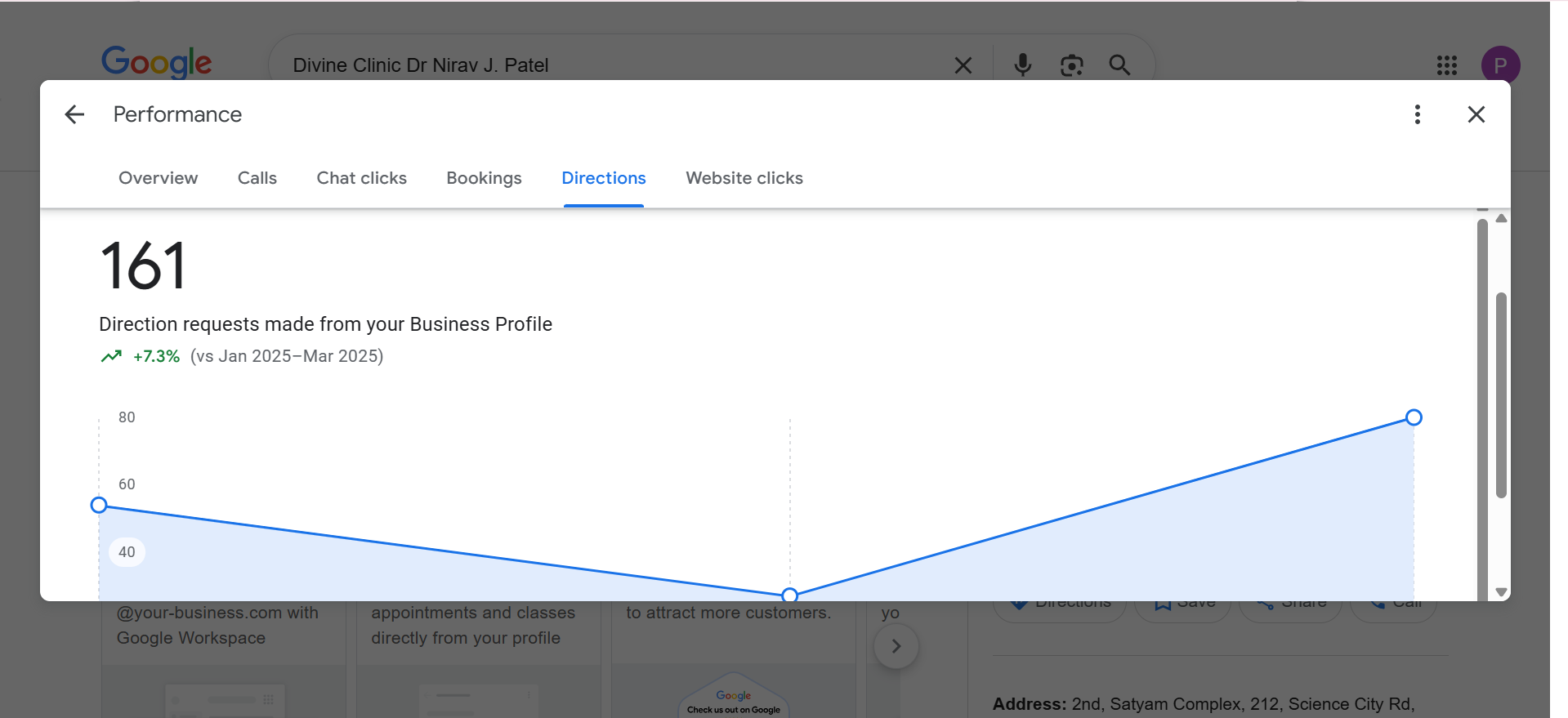Go to the Google logo homepage

click(156, 62)
